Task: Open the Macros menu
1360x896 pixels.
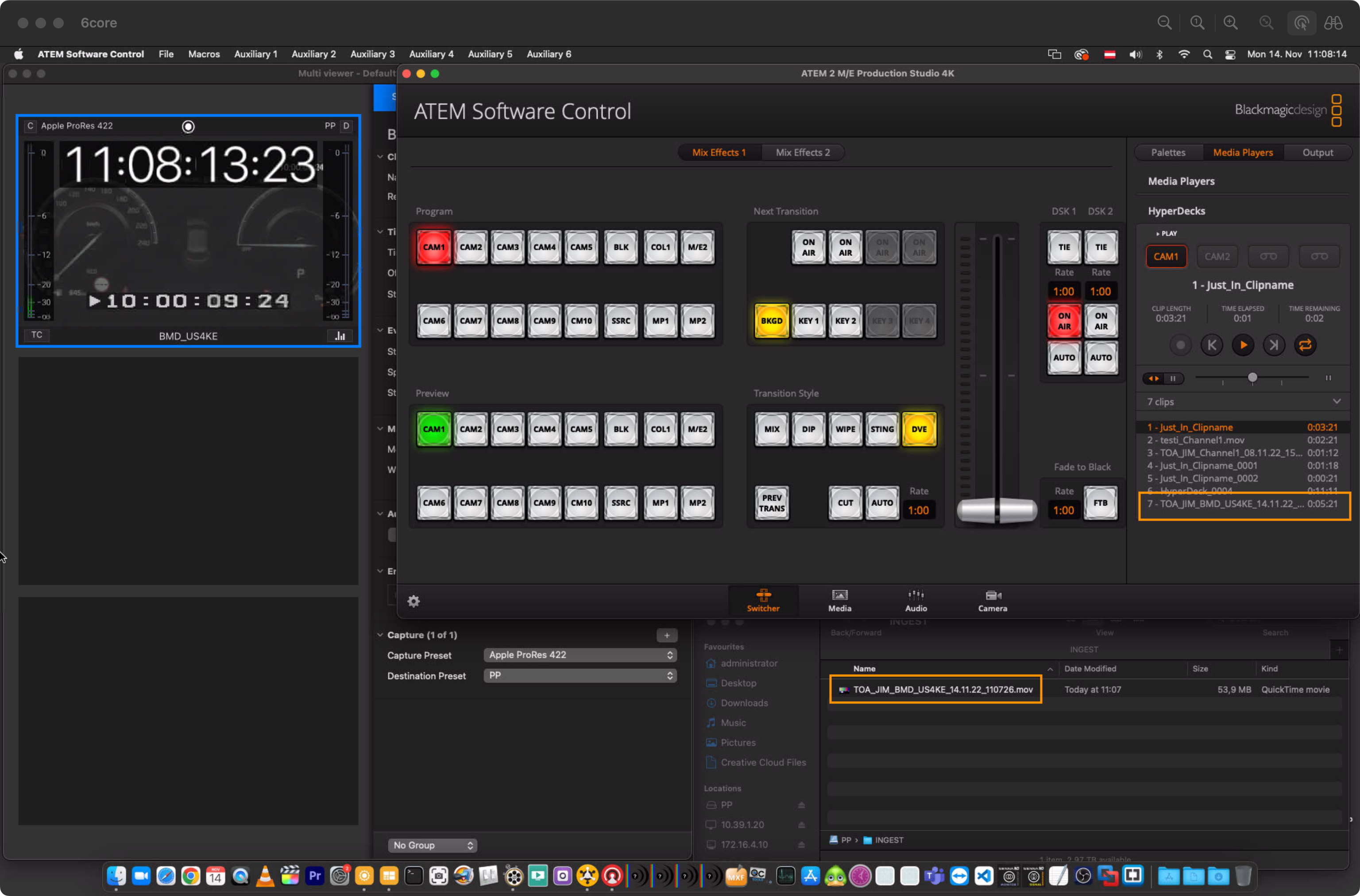Action: (x=204, y=54)
